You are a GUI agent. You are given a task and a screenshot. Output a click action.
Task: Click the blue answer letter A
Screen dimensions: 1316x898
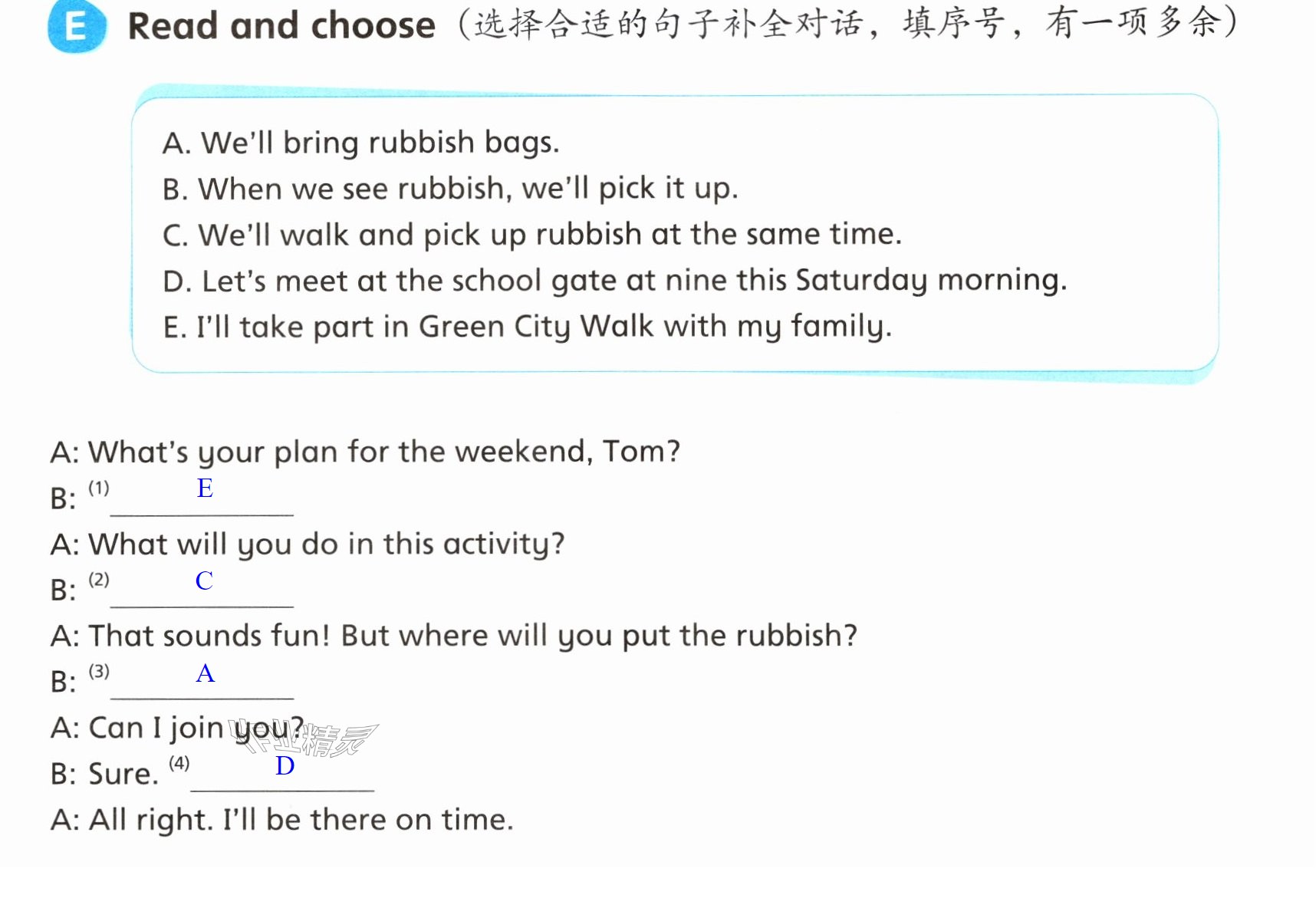pyautogui.click(x=206, y=673)
